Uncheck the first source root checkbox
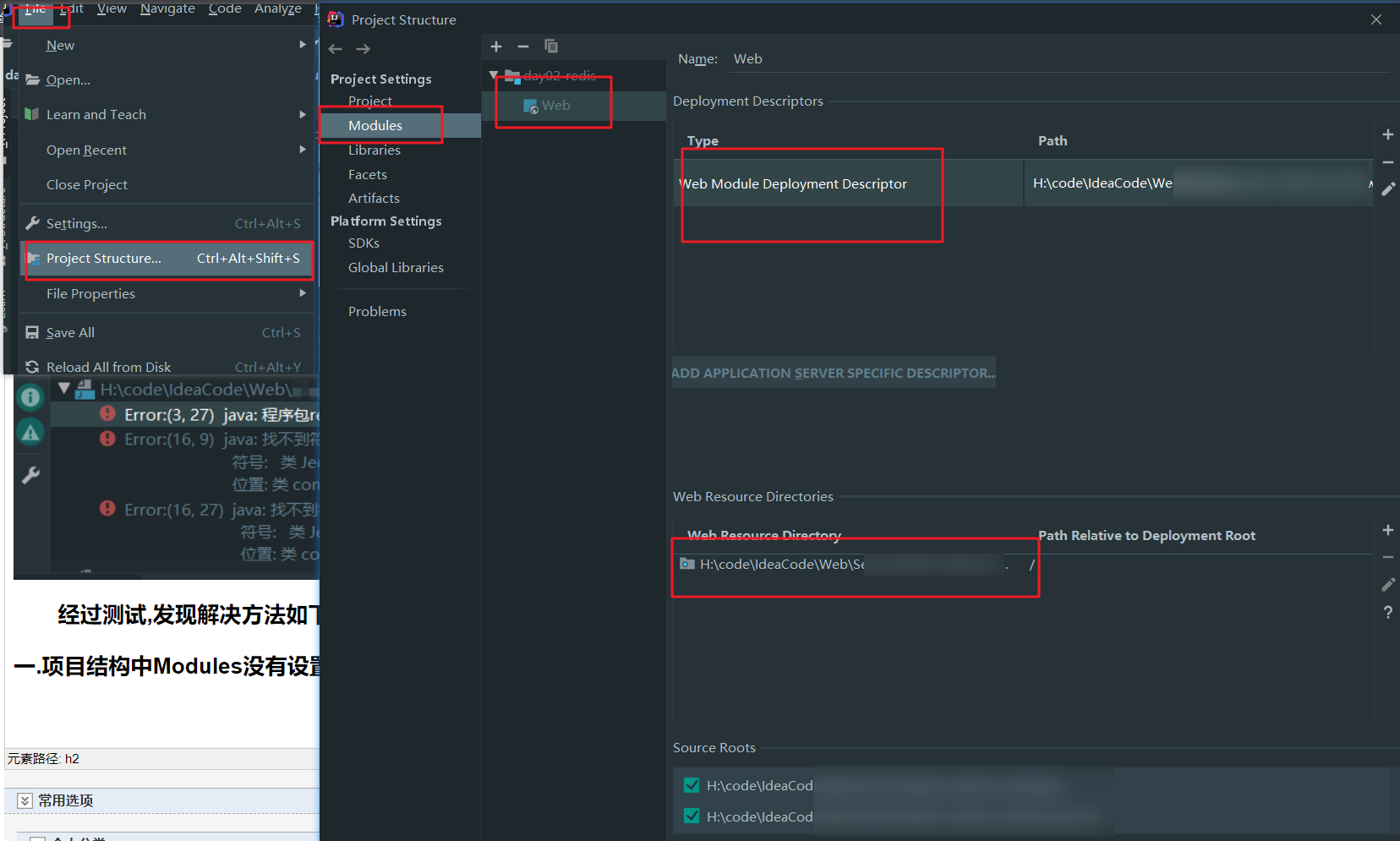This screenshot has width=1400, height=841. (692, 785)
